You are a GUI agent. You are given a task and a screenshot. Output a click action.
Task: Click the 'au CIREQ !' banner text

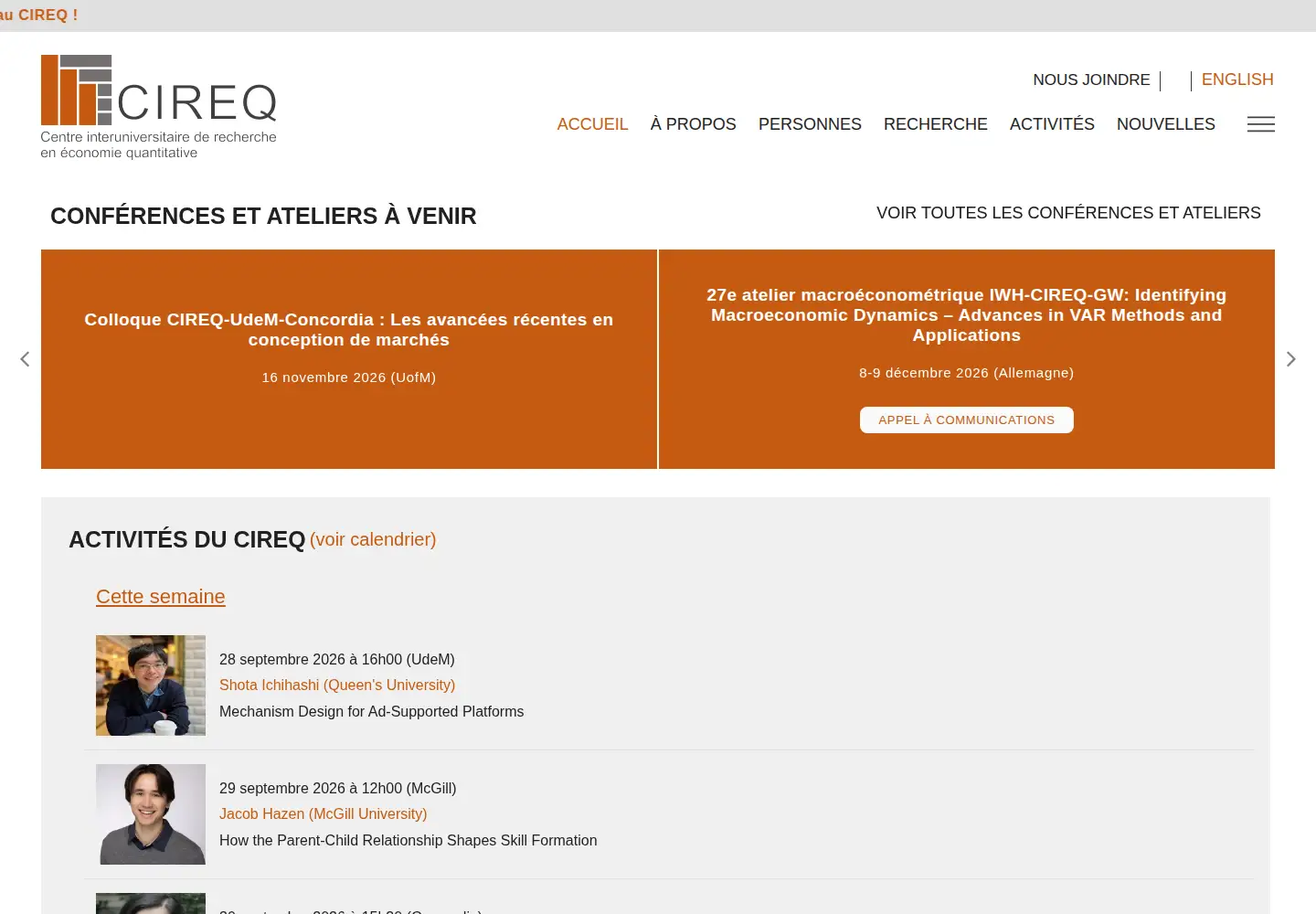38,15
